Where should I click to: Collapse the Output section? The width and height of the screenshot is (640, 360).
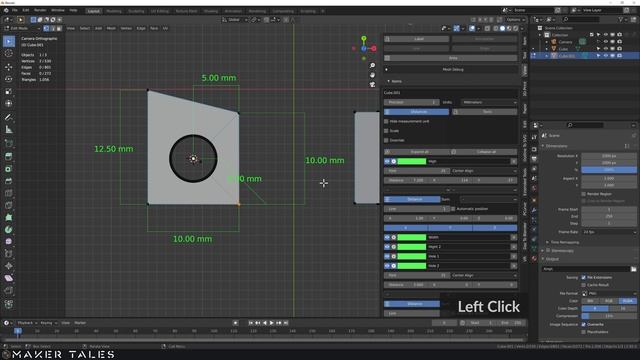coord(543,259)
